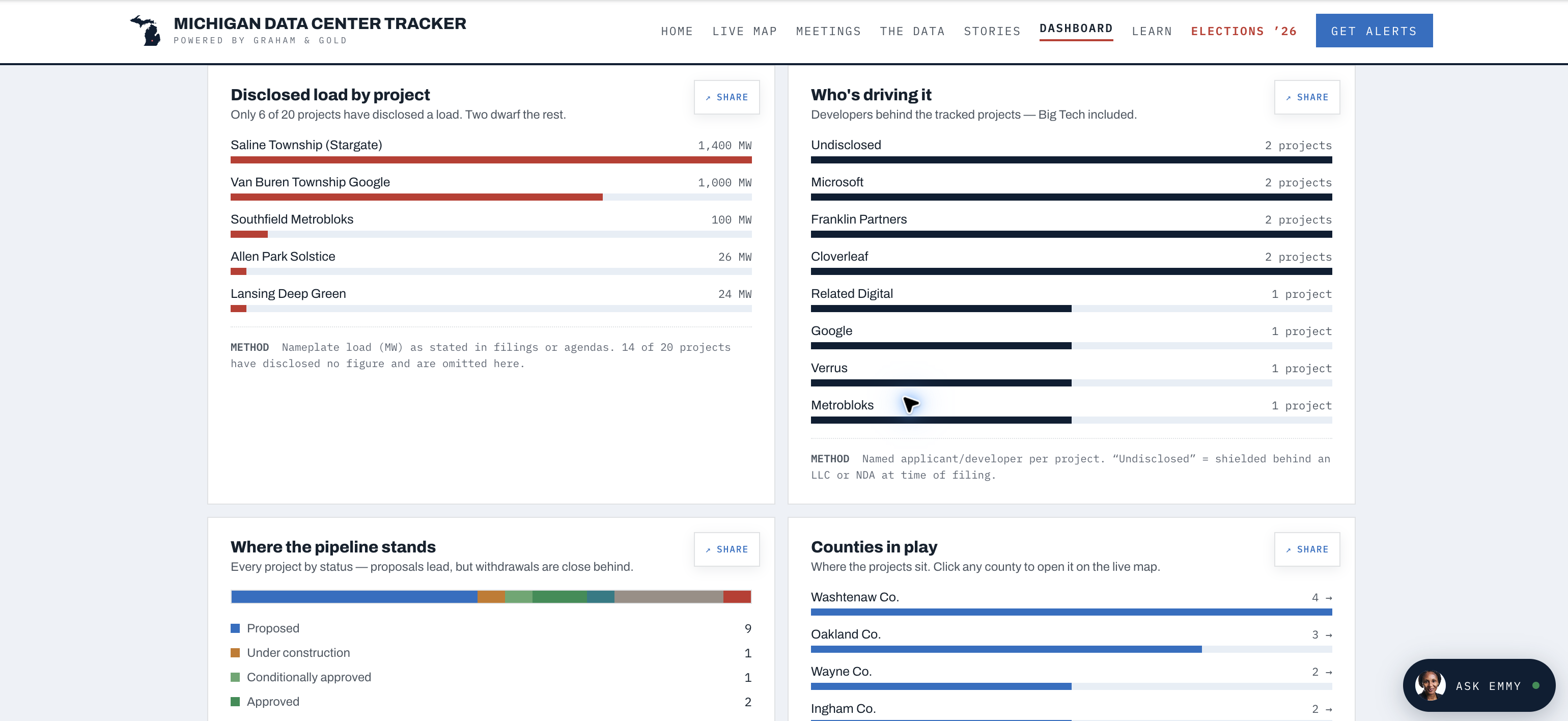
Task: Click the Counties in play heading
Action: 874,547
